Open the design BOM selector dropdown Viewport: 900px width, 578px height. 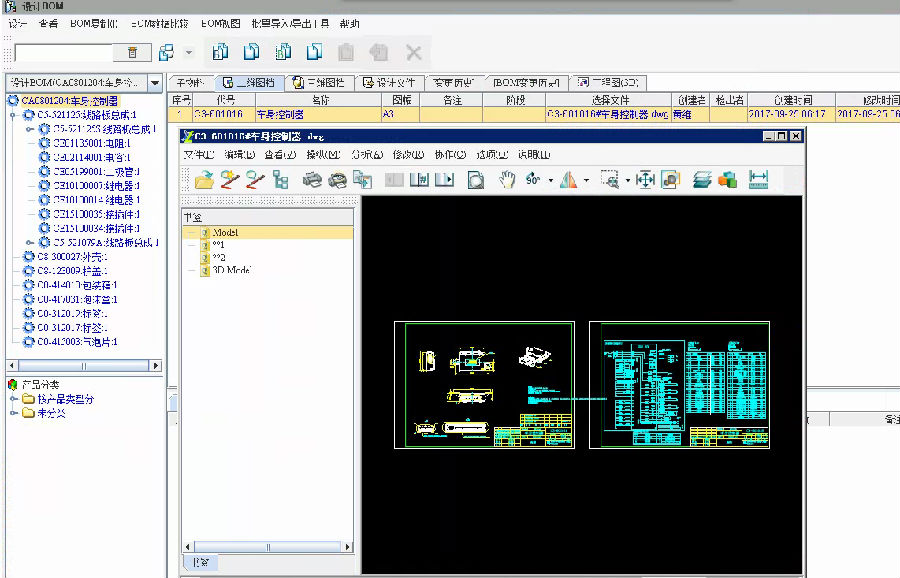pyautogui.click(x=155, y=83)
